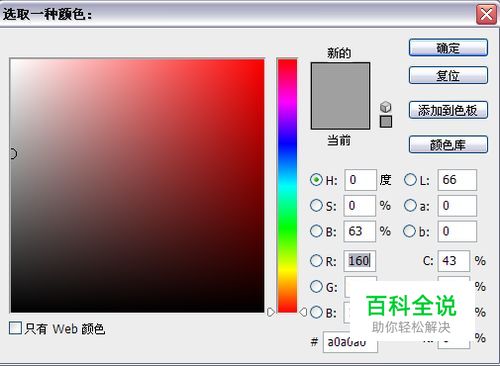Click the 添加到色板 button
This screenshot has width=500, height=366.
coord(448,110)
